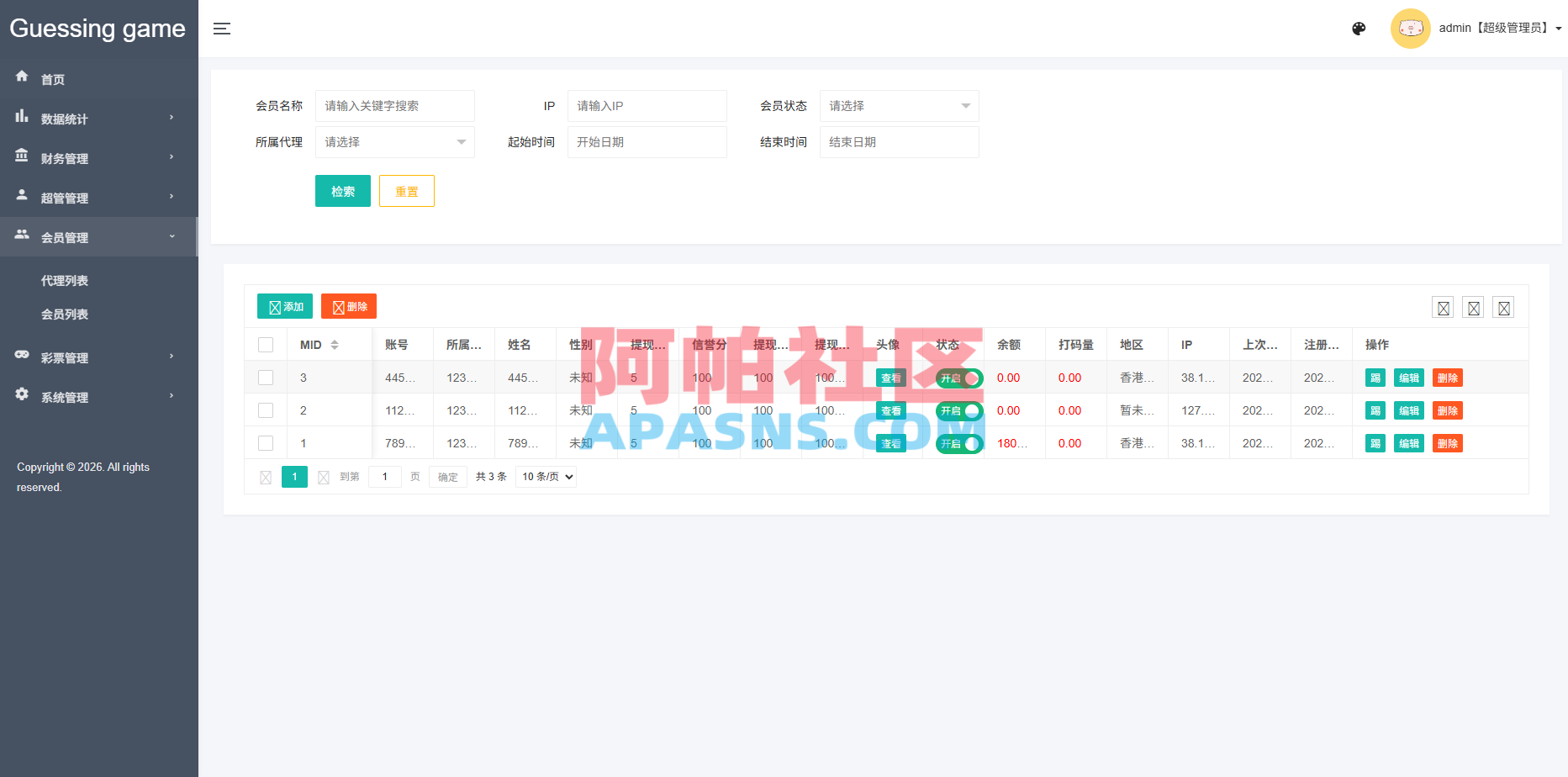Kick member MID 2 with 踢 button
Screen dimensions: 1568x777
[x=1375, y=410]
